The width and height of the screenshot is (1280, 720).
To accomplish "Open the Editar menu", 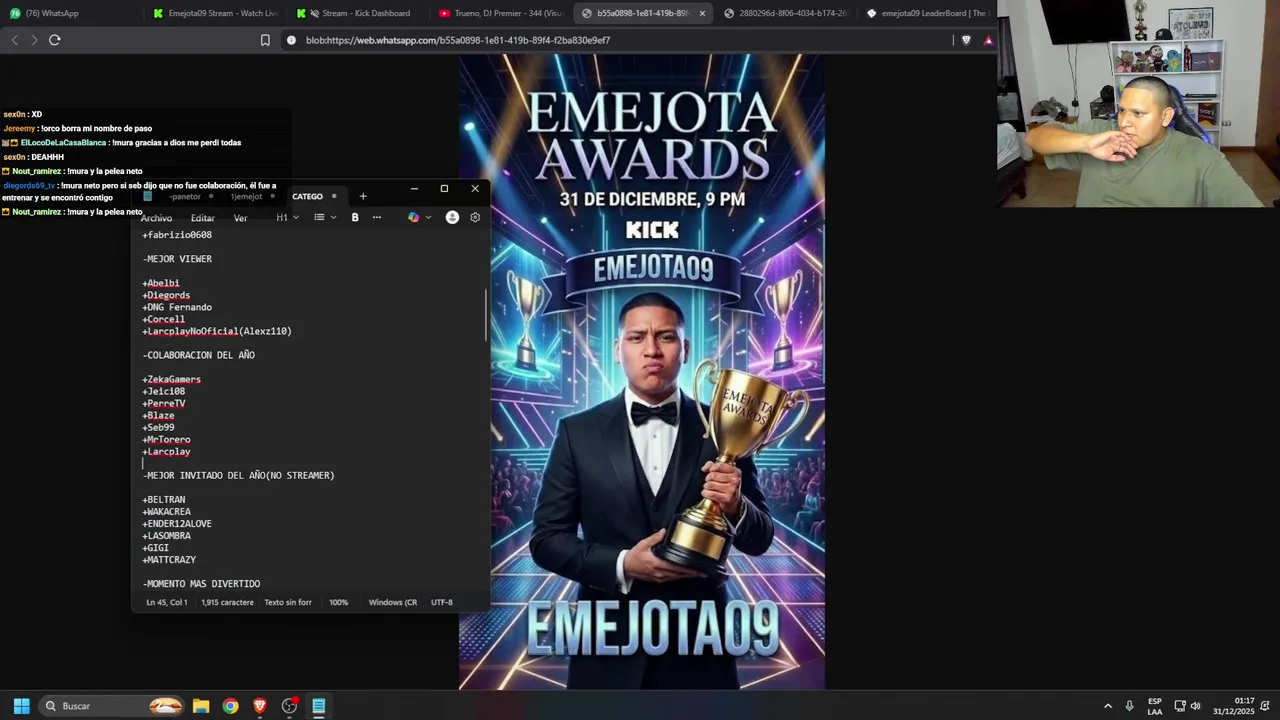I will click(203, 218).
